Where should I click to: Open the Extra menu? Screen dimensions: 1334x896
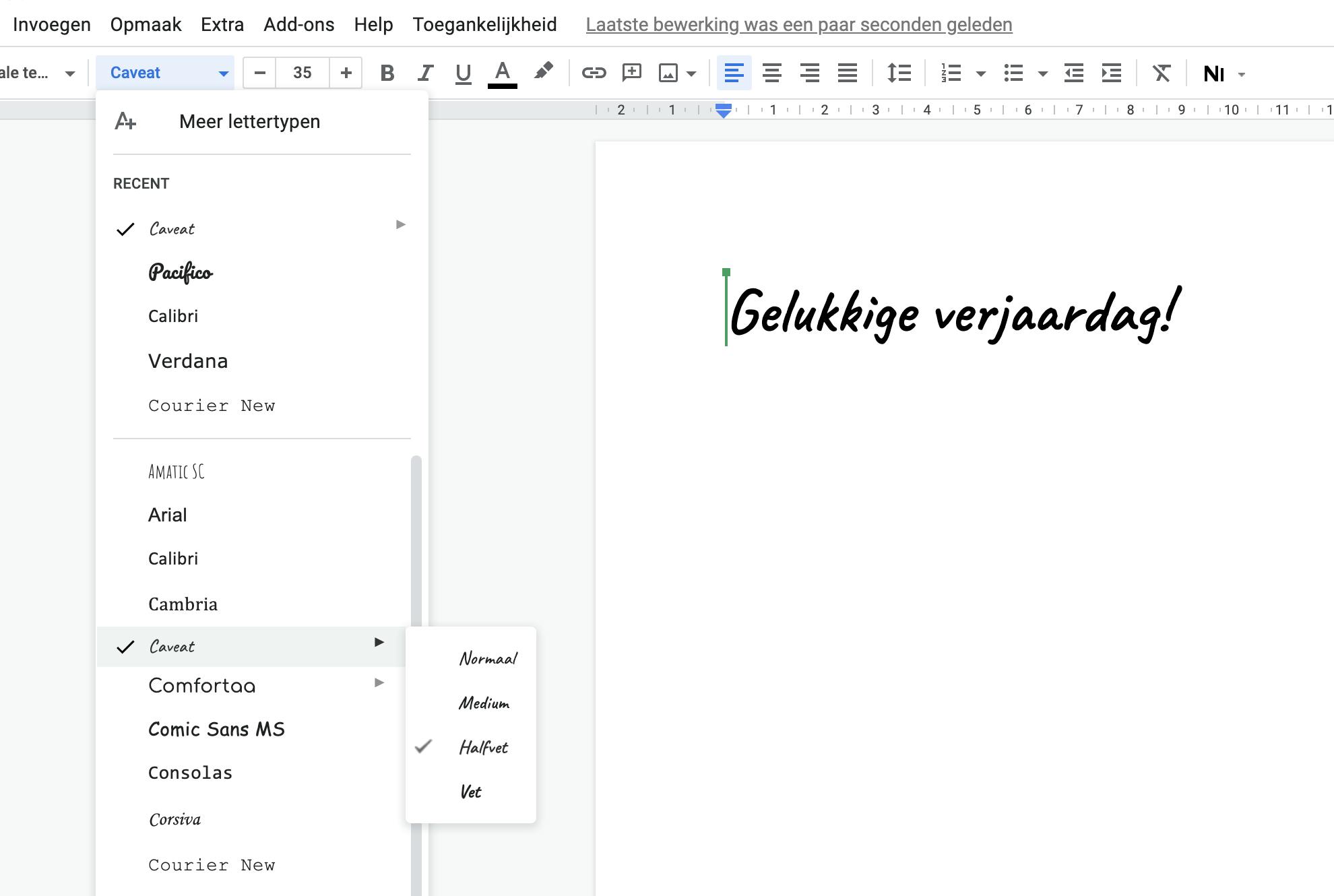(x=222, y=24)
